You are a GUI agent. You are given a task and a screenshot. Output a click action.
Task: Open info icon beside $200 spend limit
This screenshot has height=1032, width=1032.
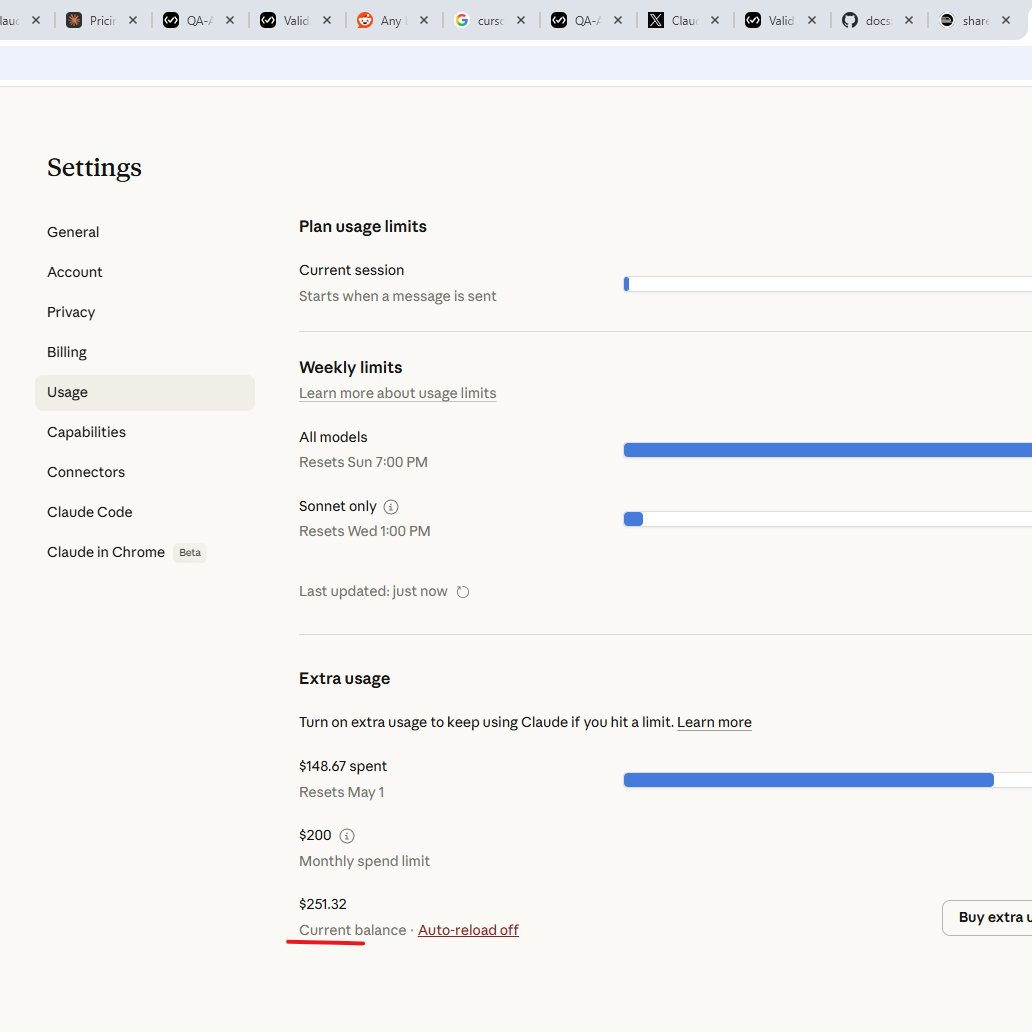coord(347,836)
